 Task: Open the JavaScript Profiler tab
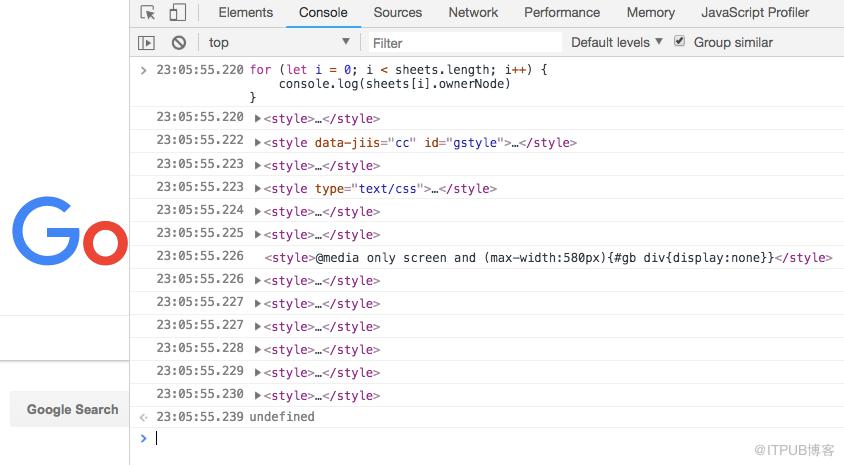(755, 12)
